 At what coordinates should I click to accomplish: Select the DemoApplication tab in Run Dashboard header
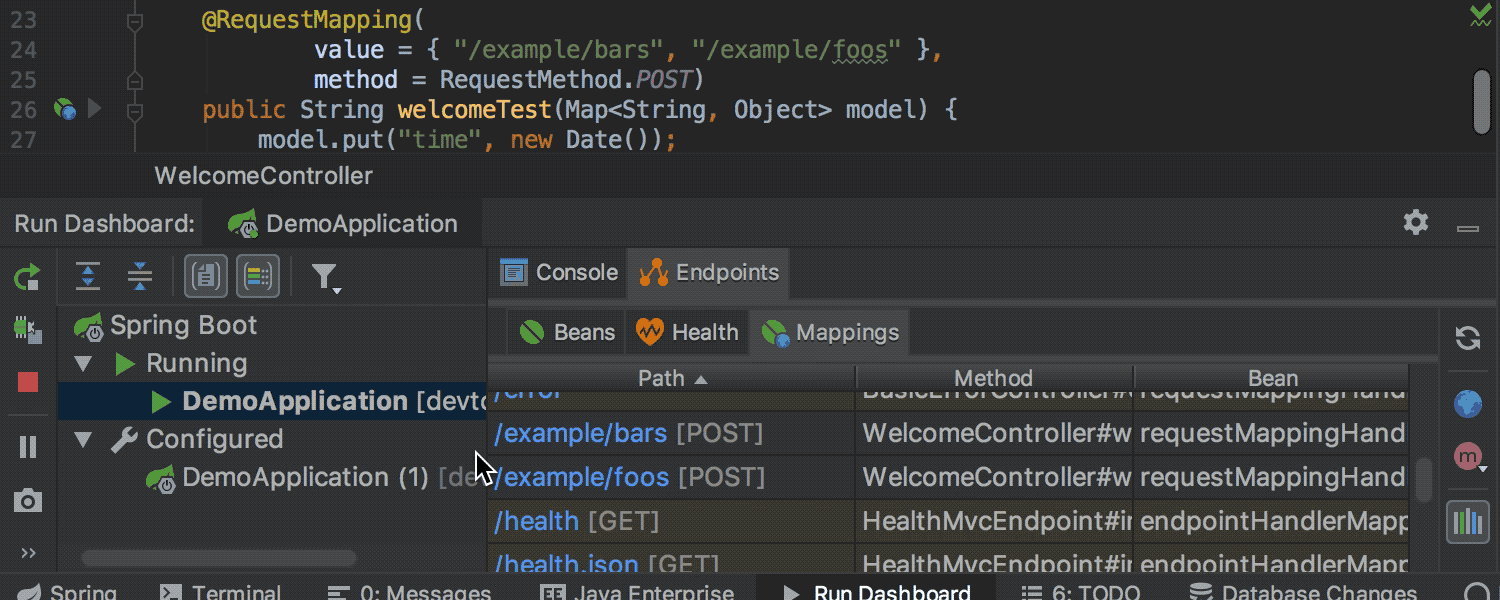(342, 224)
